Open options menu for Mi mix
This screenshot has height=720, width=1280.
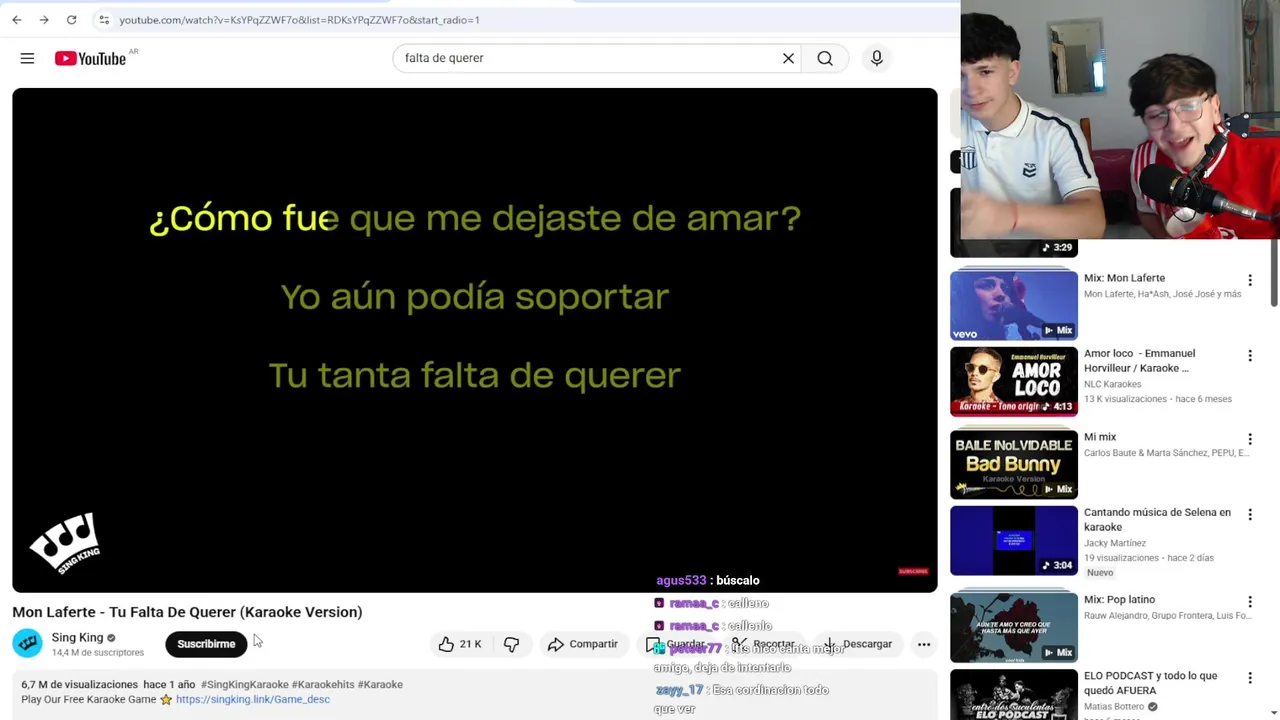pos(1249,439)
